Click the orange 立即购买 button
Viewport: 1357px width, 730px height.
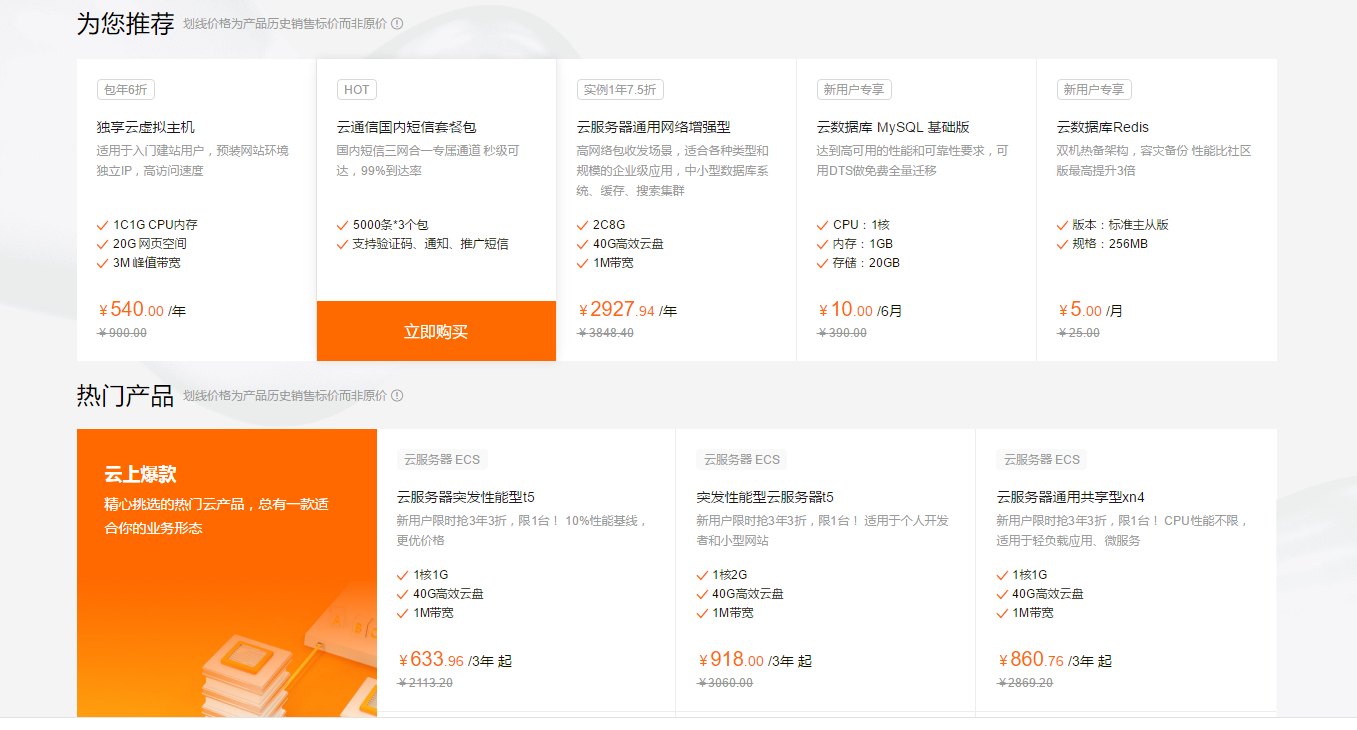(x=436, y=331)
